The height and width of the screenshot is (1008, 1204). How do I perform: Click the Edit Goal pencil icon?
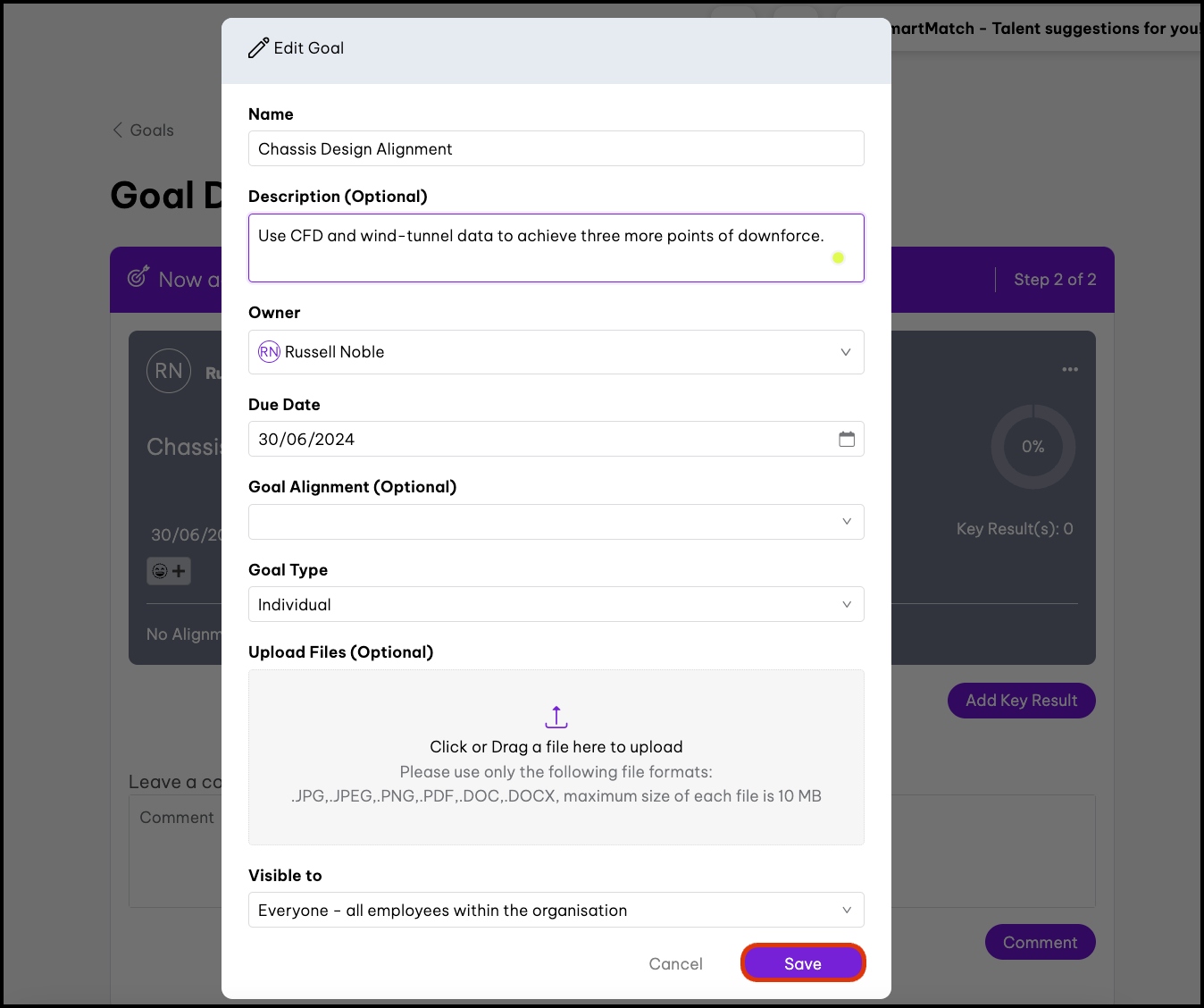pos(258,48)
